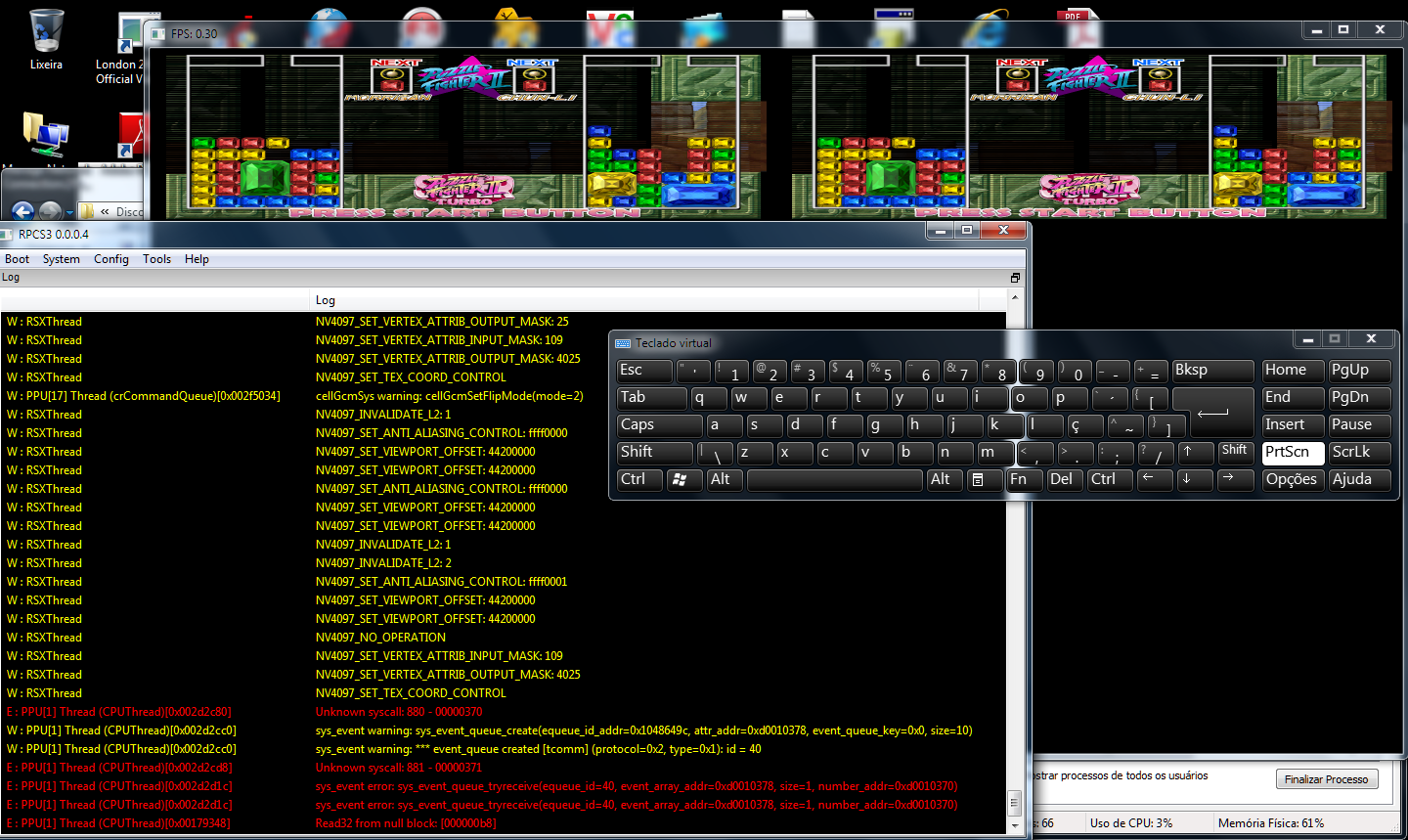Click the Windows logo key on virtual keyboard
This screenshot has height=840, width=1408.
684,480
